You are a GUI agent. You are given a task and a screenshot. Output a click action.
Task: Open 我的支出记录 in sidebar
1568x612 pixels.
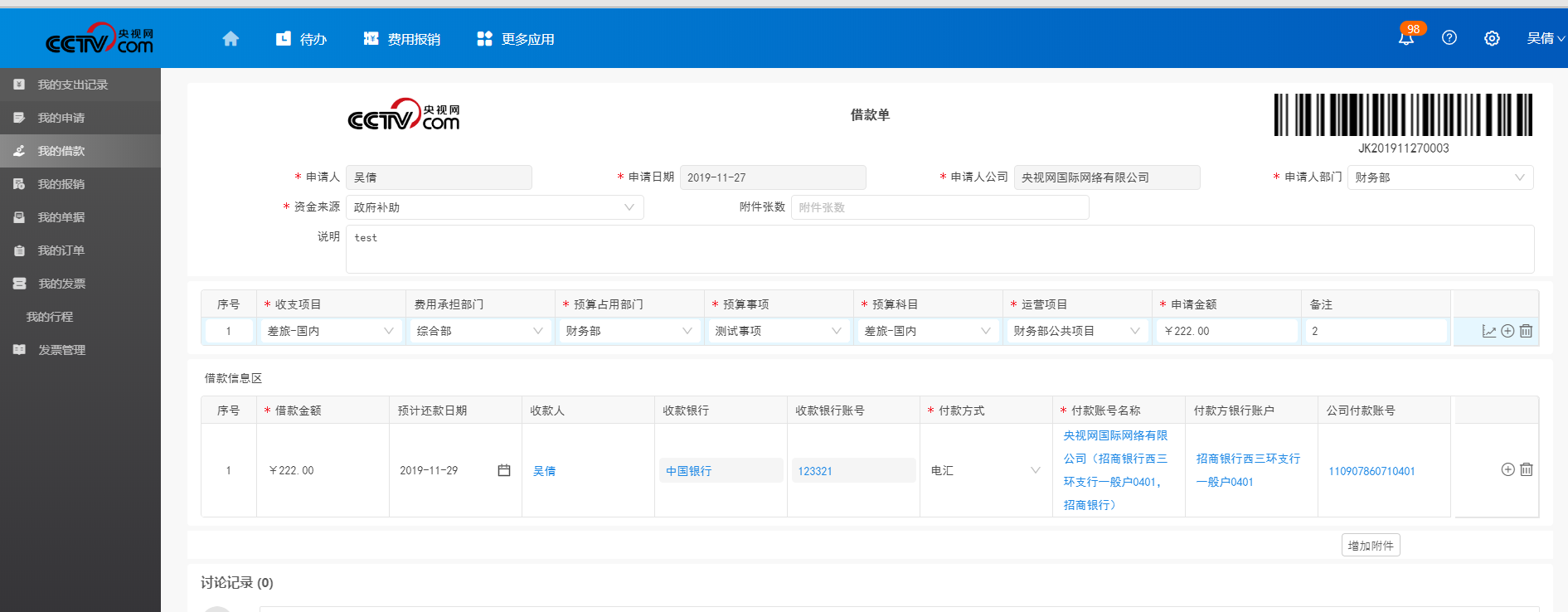(80, 85)
